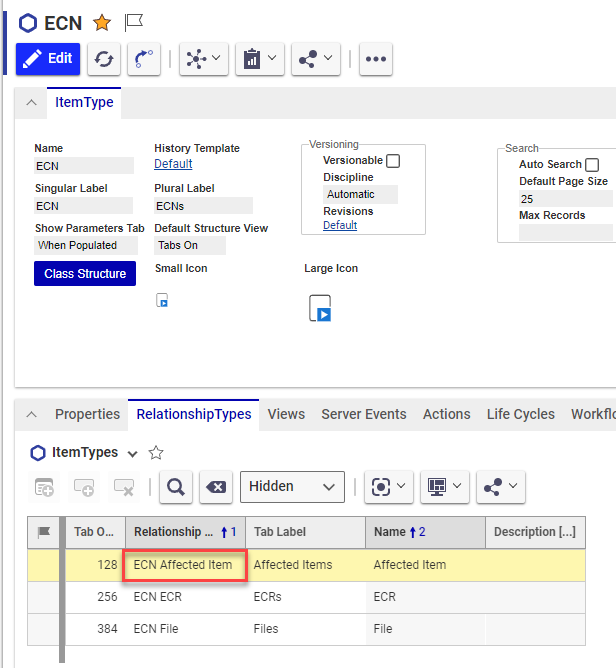Open the Hidden dropdown in relationships toolbar

(x=292, y=487)
